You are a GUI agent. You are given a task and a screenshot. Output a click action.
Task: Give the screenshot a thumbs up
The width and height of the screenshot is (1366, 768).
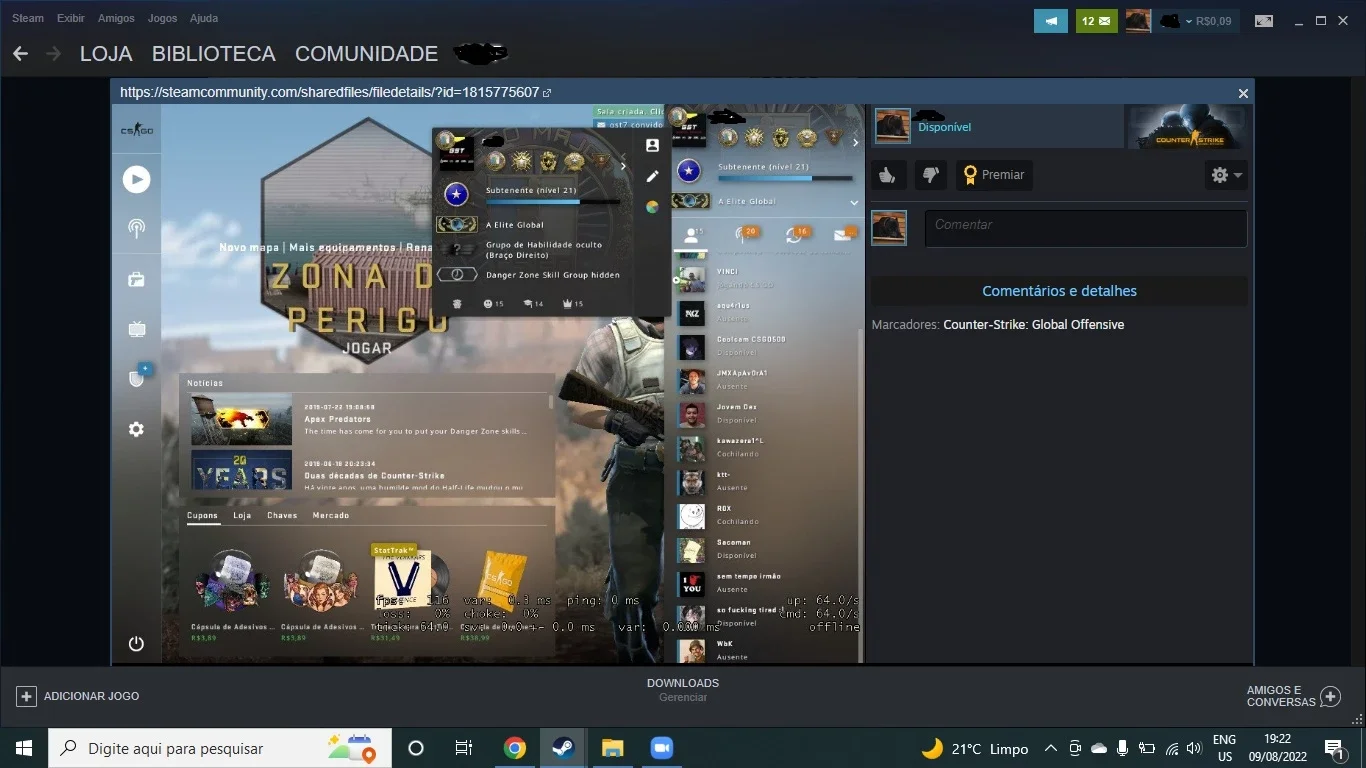click(x=887, y=175)
